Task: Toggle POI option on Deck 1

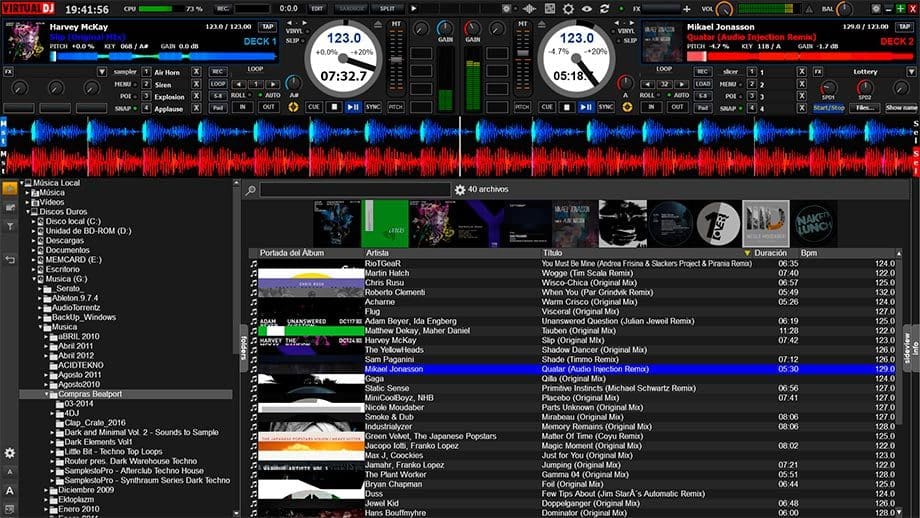Action: 127,96
